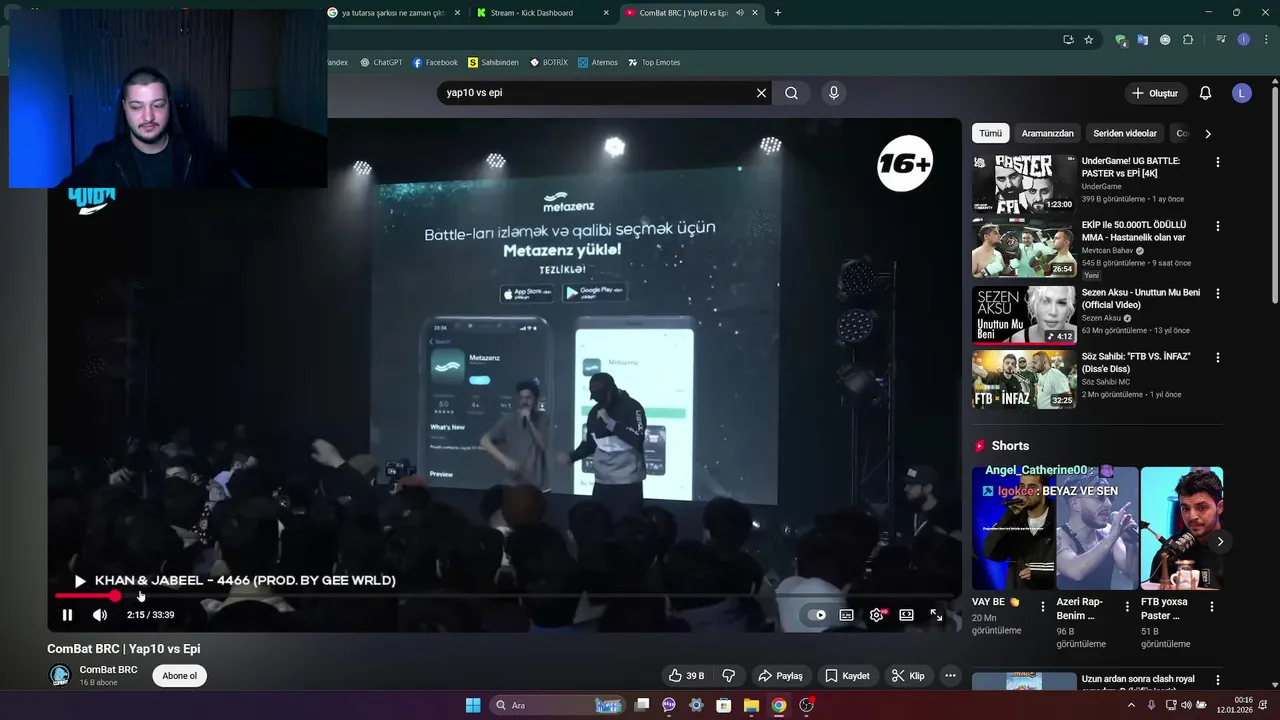1280x720 pixels.
Task: Select the Tümü filter chip
Action: 990,133
